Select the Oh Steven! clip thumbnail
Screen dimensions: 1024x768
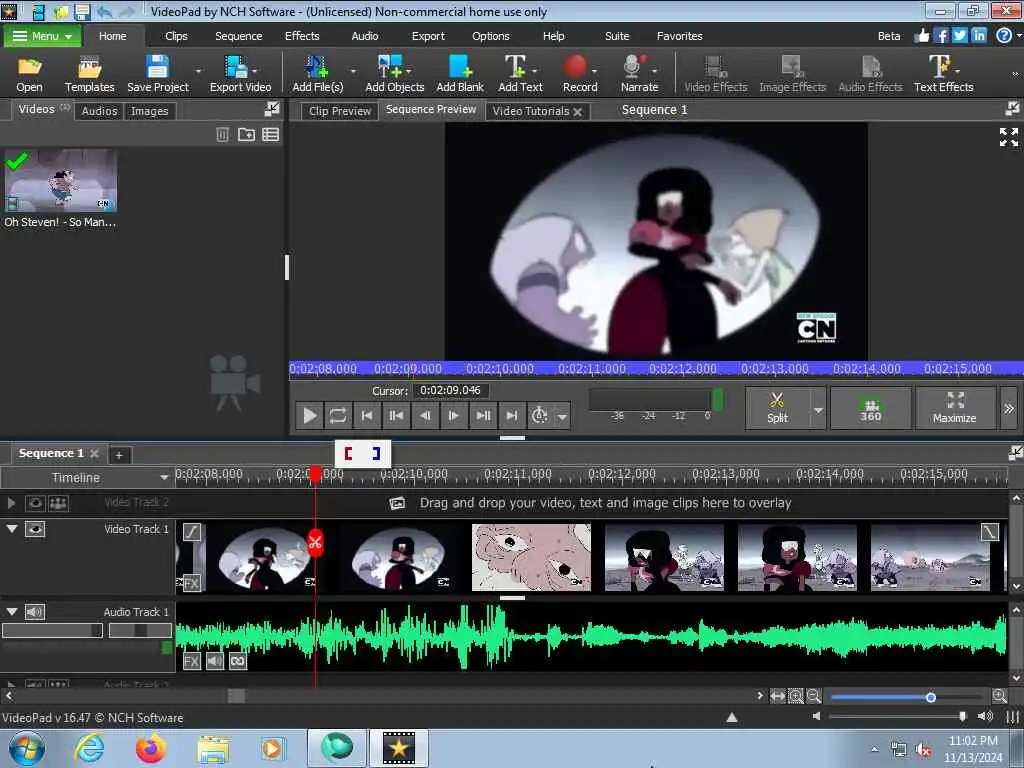(61, 181)
